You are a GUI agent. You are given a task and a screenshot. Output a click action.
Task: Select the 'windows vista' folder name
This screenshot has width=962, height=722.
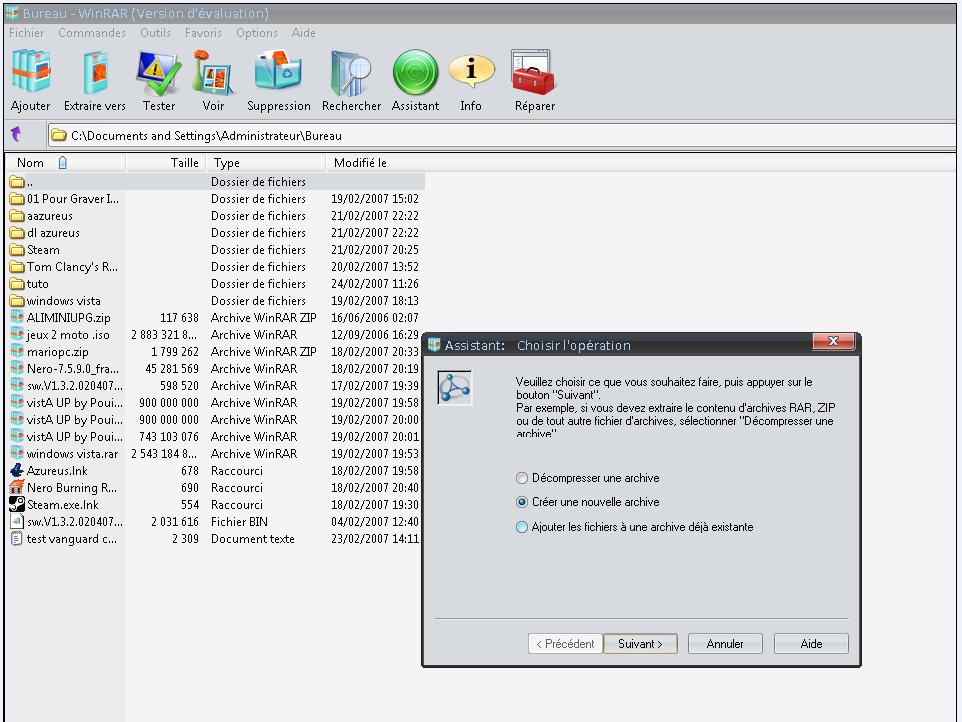(64, 301)
